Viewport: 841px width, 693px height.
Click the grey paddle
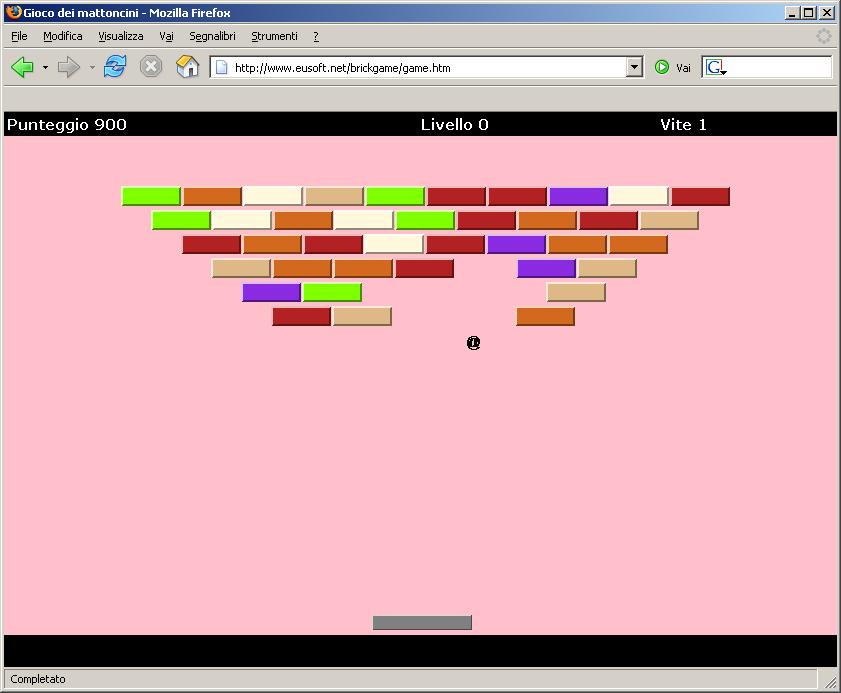(x=422, y=623)
